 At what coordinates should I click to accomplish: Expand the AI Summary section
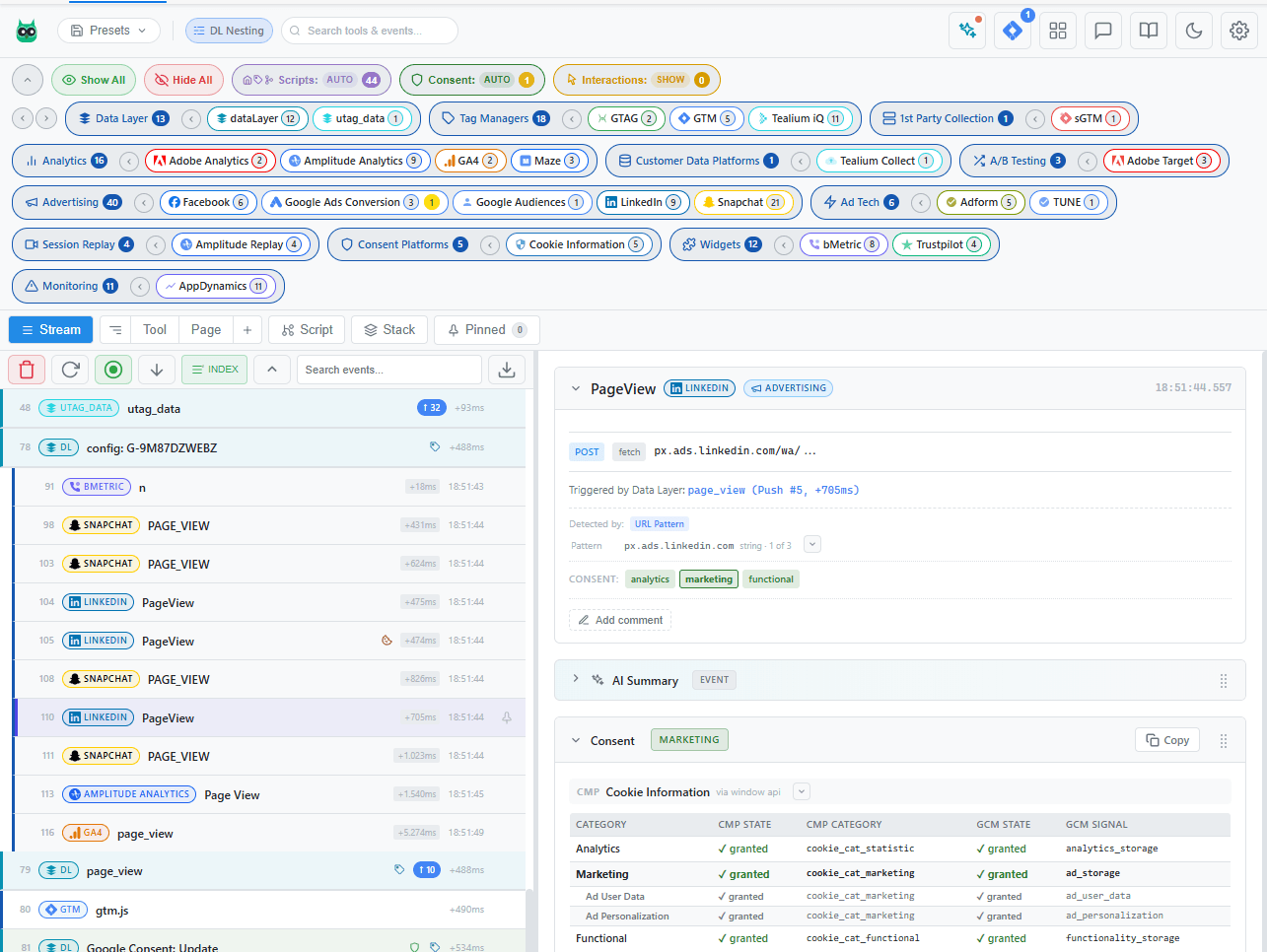tap(576, 679)
